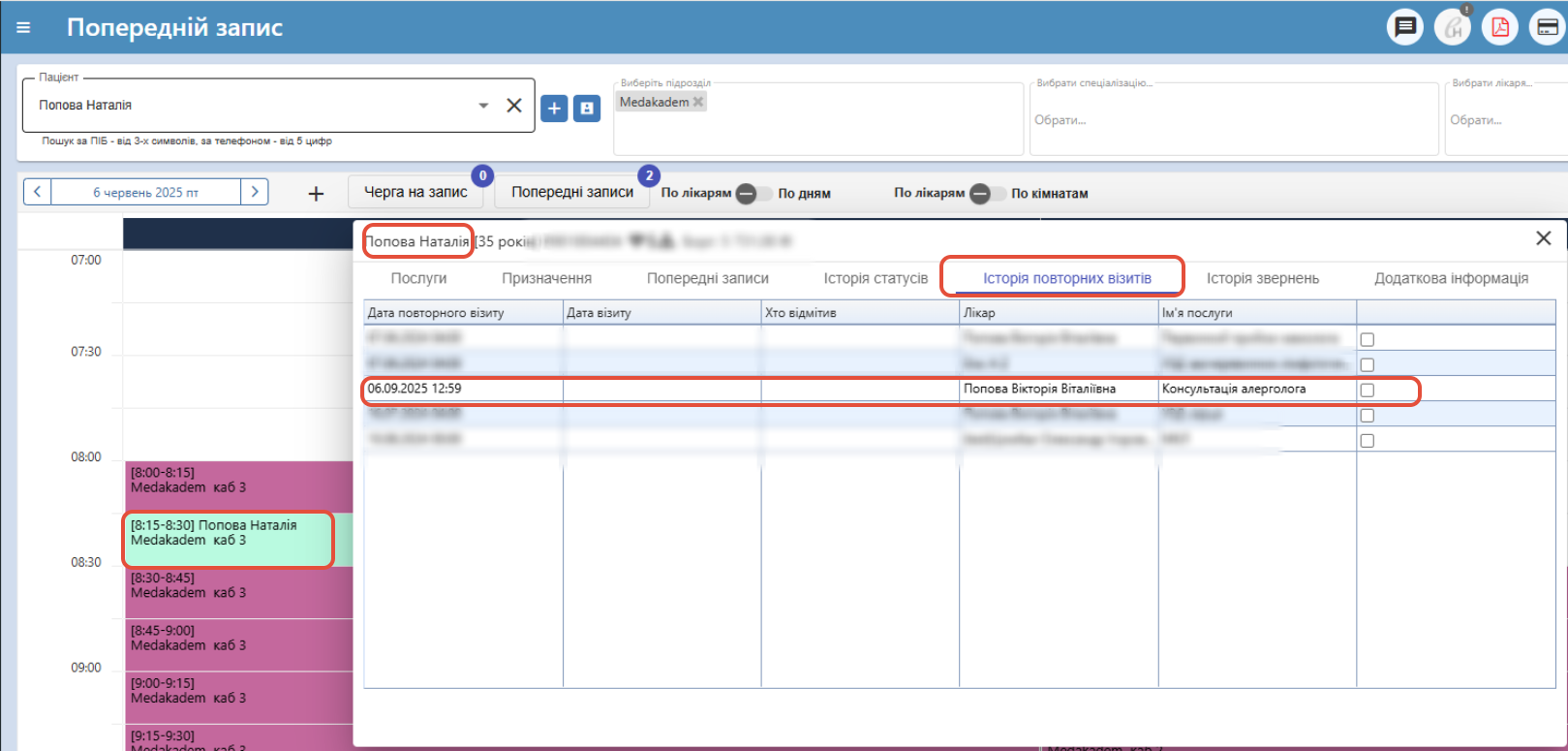This screenshot has width=1568, height=751.
Task: Click the 08:00 time label
Action: (85, 457)
